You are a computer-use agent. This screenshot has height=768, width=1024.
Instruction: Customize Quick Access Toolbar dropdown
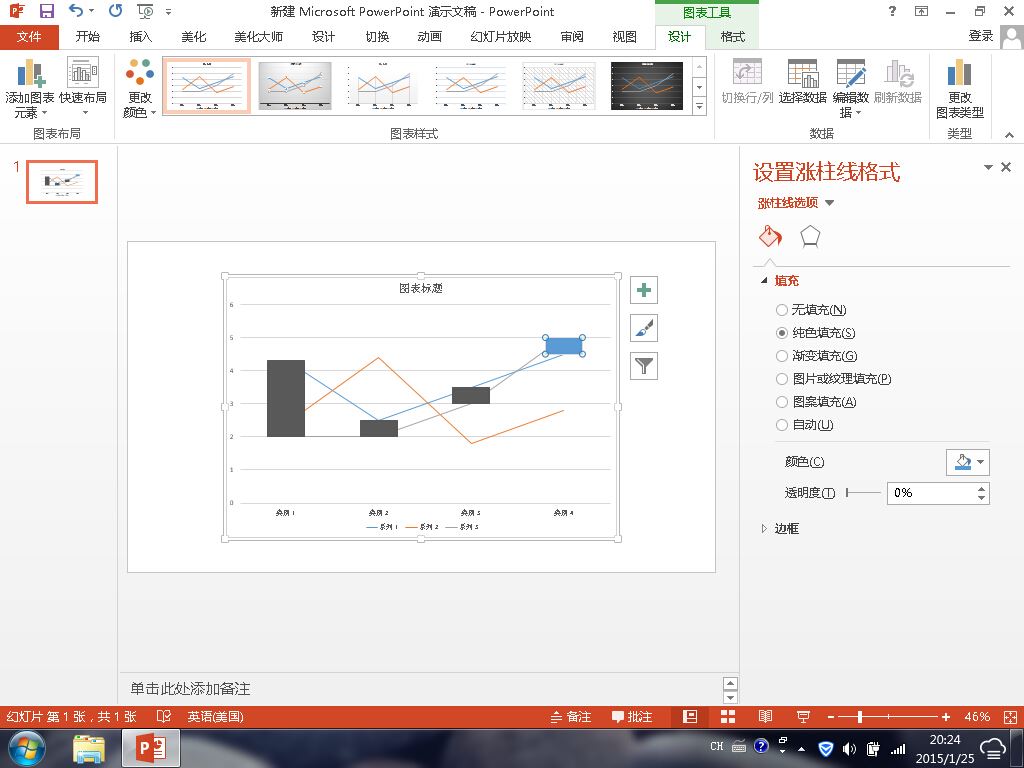pos(168,11)
